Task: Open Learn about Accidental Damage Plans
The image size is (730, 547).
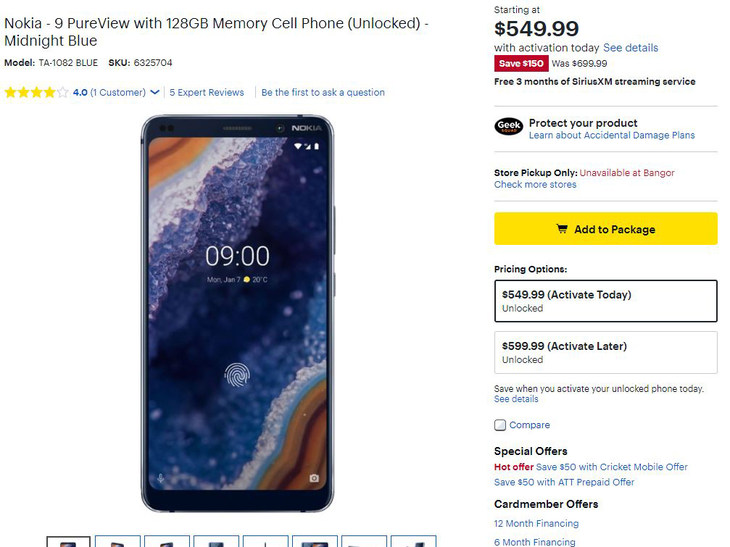Action: (x=612, y=135)
